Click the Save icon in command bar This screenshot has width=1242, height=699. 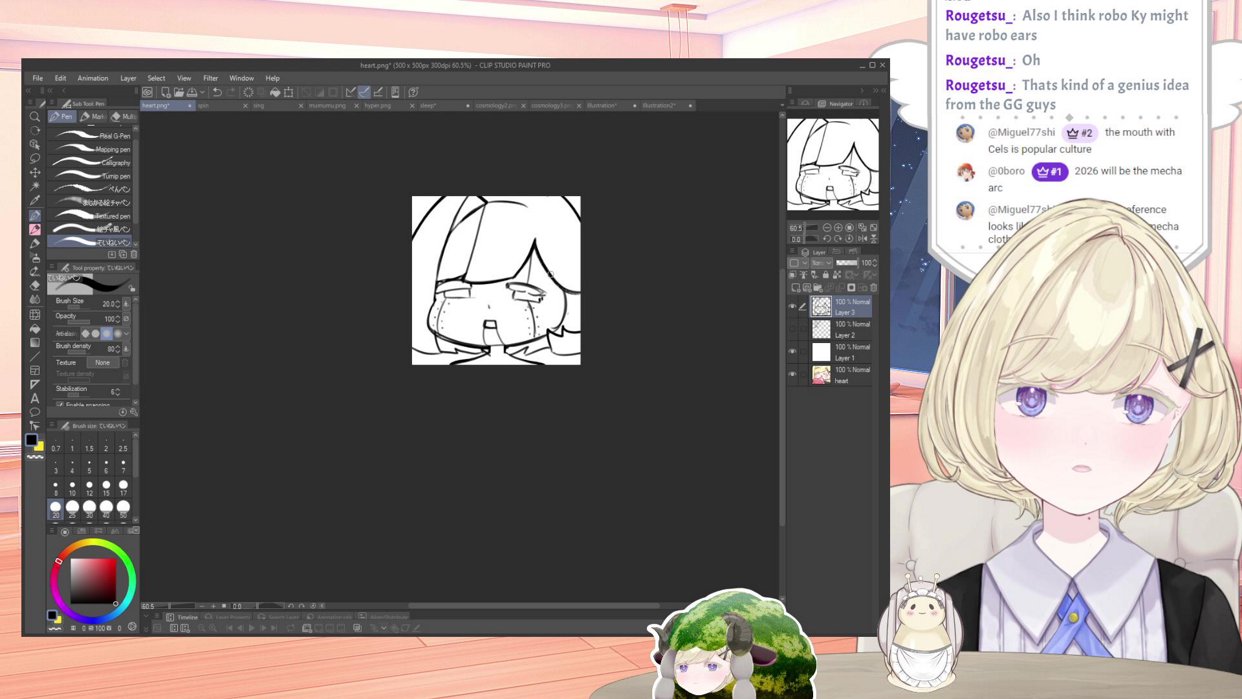coord(192,92)
